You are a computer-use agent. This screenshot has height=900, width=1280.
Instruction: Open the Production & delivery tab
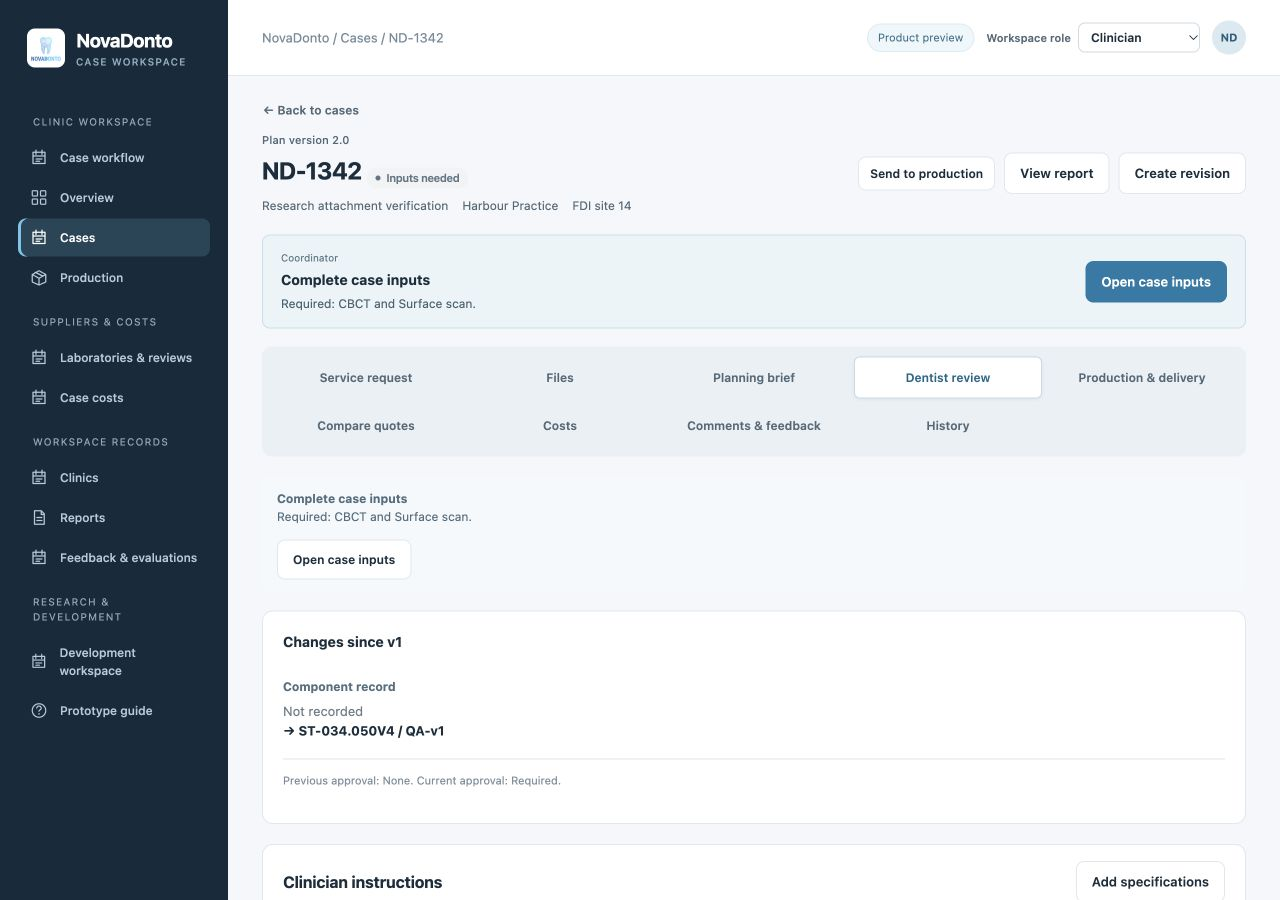pos(1142,378)
